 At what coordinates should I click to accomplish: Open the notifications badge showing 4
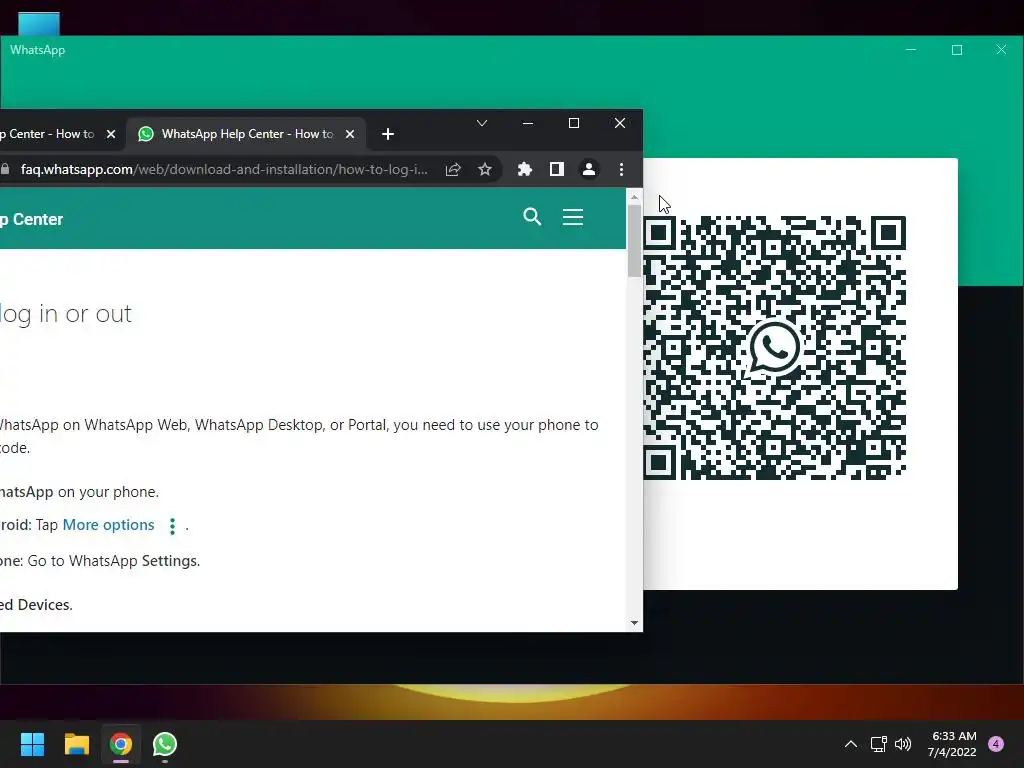tap(996, 744)
